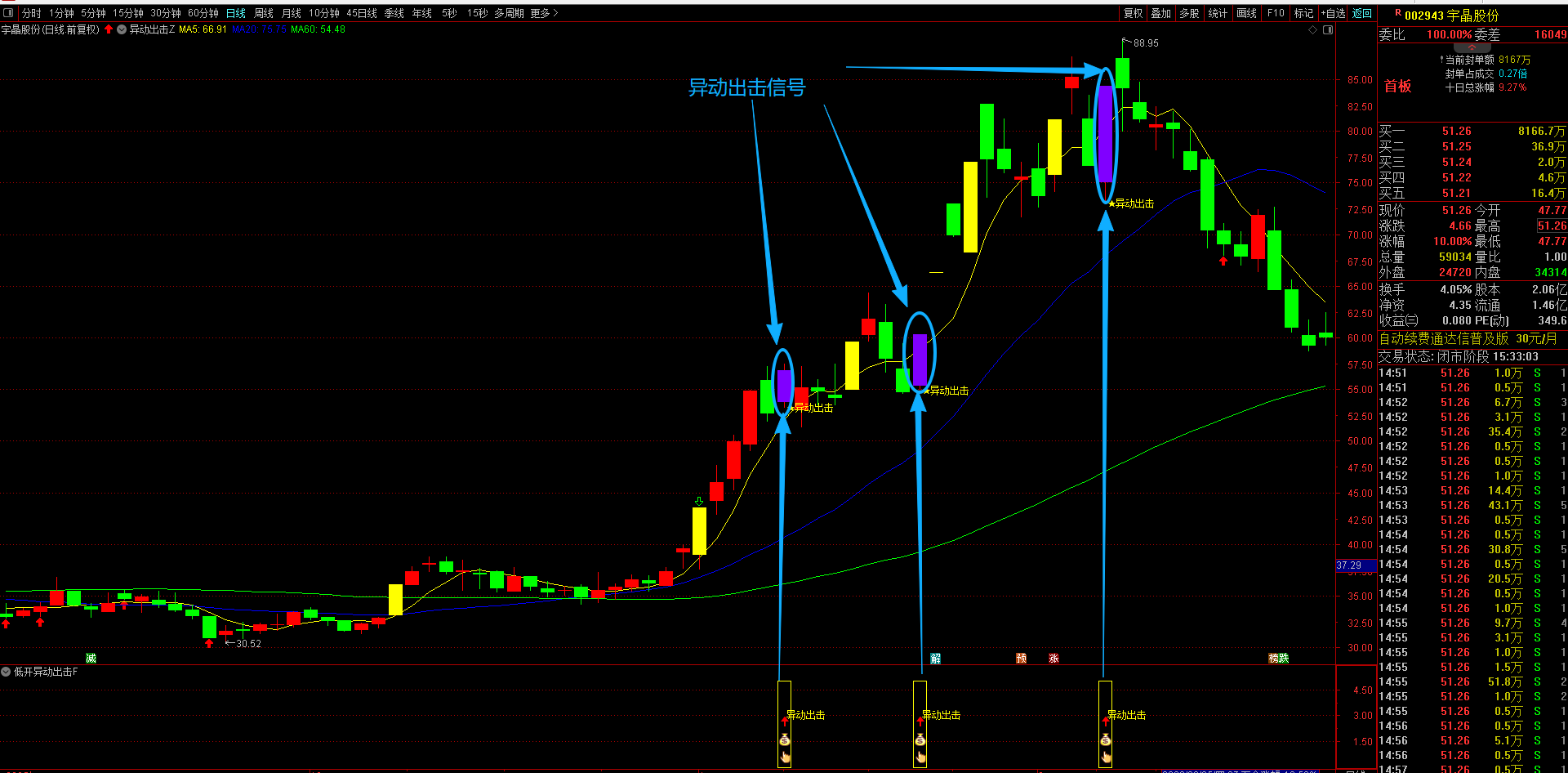1568x773 pixels.
Task: Click the exclamation icon beside 当前封单额
Action: 1441,59
